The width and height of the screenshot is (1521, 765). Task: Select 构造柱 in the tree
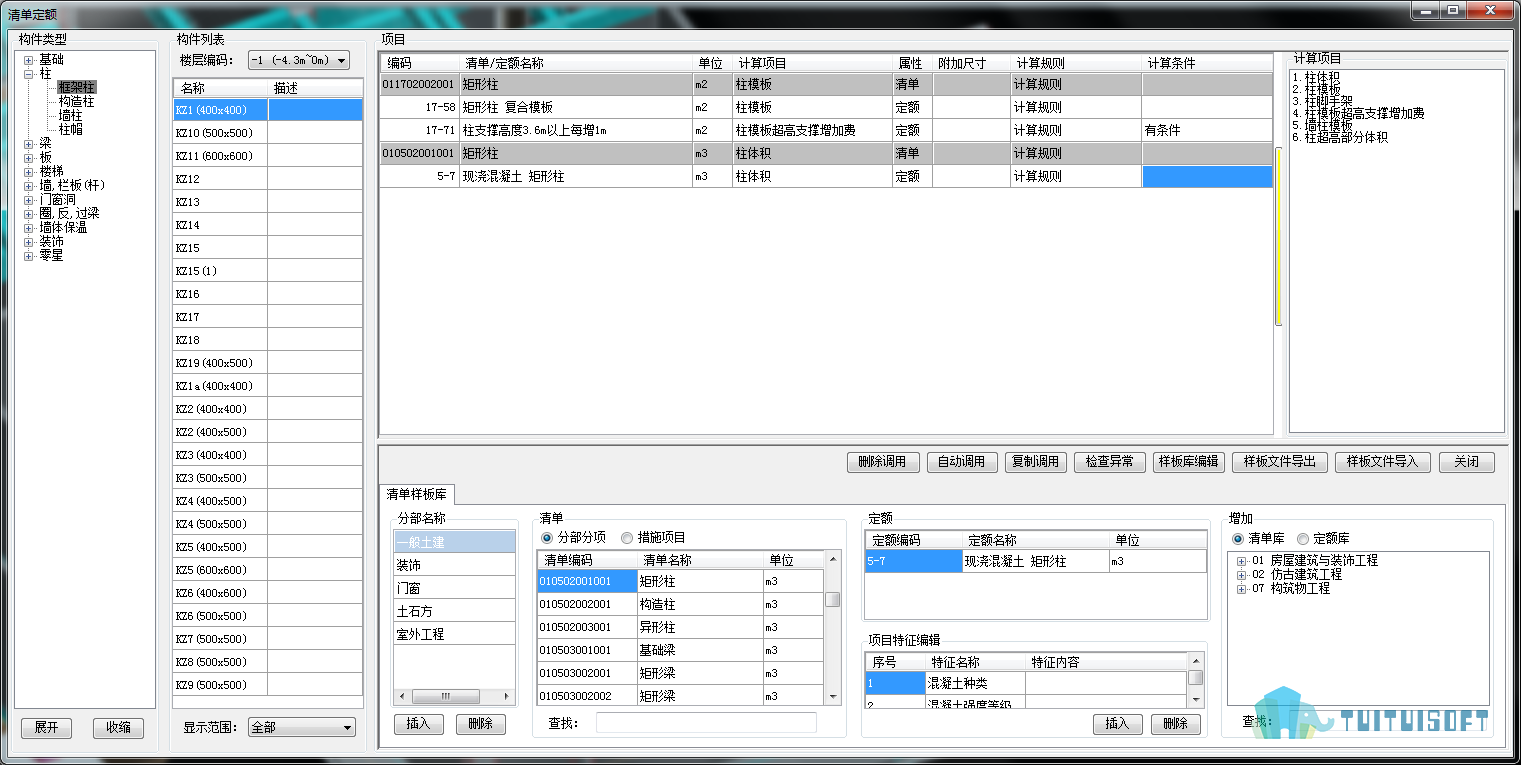pos(77,102)
